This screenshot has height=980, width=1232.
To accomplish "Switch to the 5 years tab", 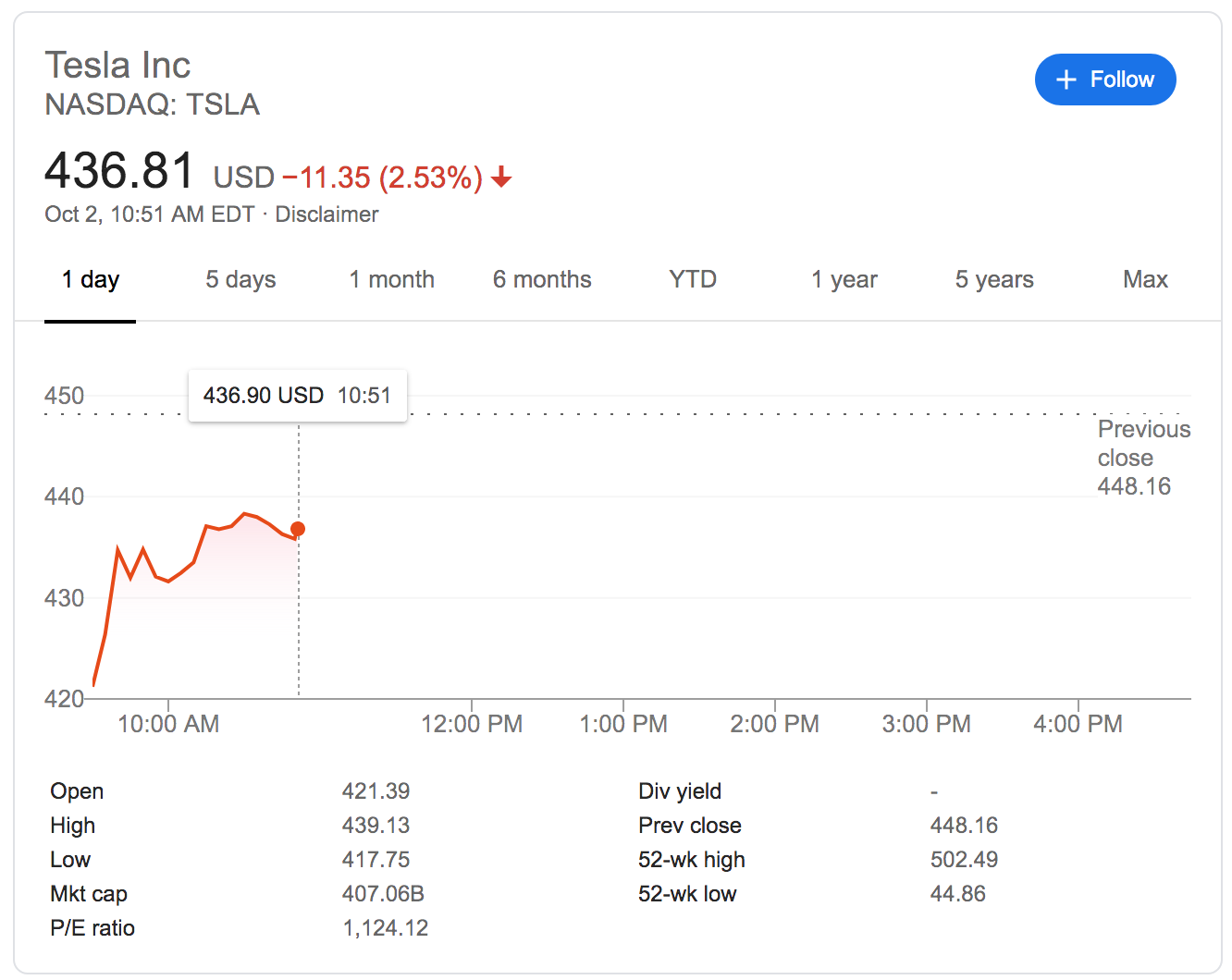I will click(994, 279).
